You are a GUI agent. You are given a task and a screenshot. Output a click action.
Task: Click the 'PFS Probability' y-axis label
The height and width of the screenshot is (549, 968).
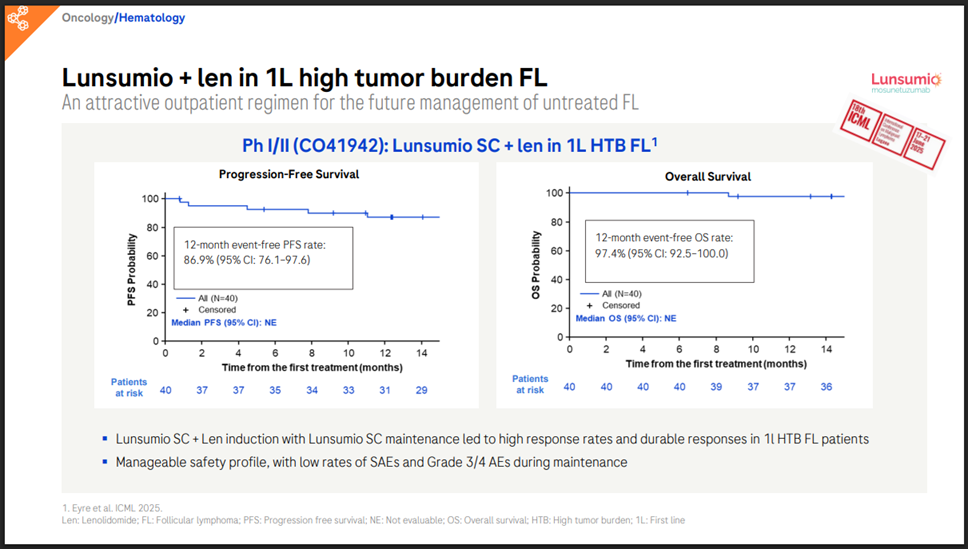click(x=131, y=269)
